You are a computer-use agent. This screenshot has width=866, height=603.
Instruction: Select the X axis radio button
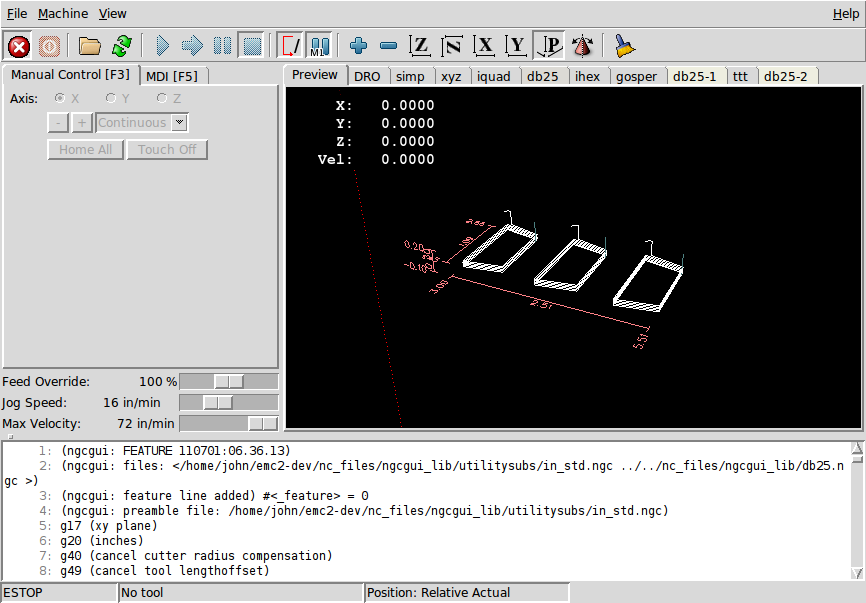(60, 98)
